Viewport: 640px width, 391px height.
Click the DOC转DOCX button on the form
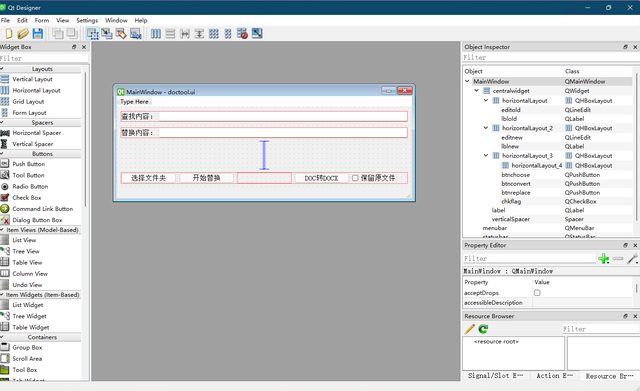click(321, 178)
